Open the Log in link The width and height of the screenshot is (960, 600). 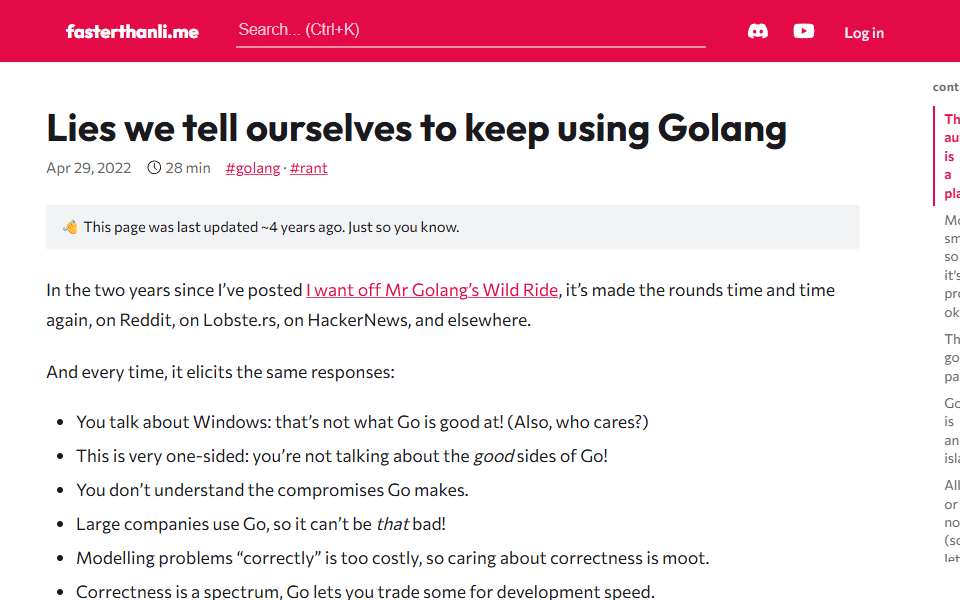click(864, 33)
